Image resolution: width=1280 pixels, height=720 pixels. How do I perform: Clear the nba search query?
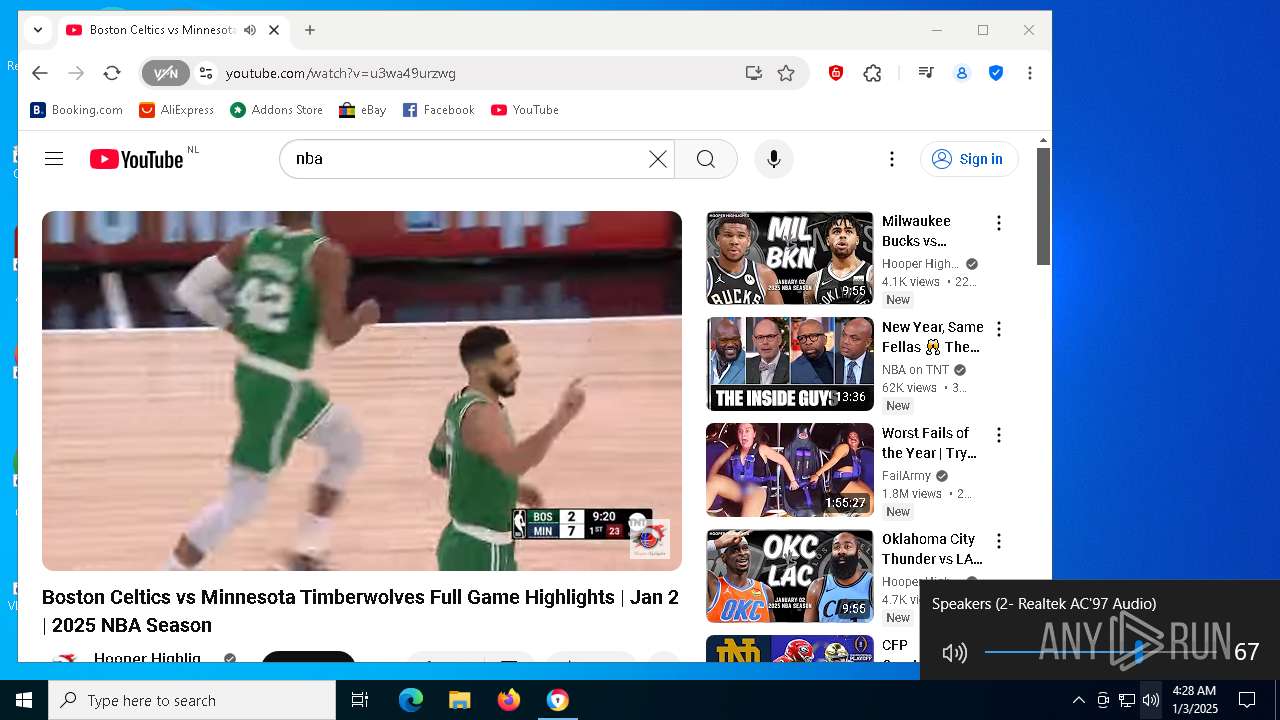point(657,159)
